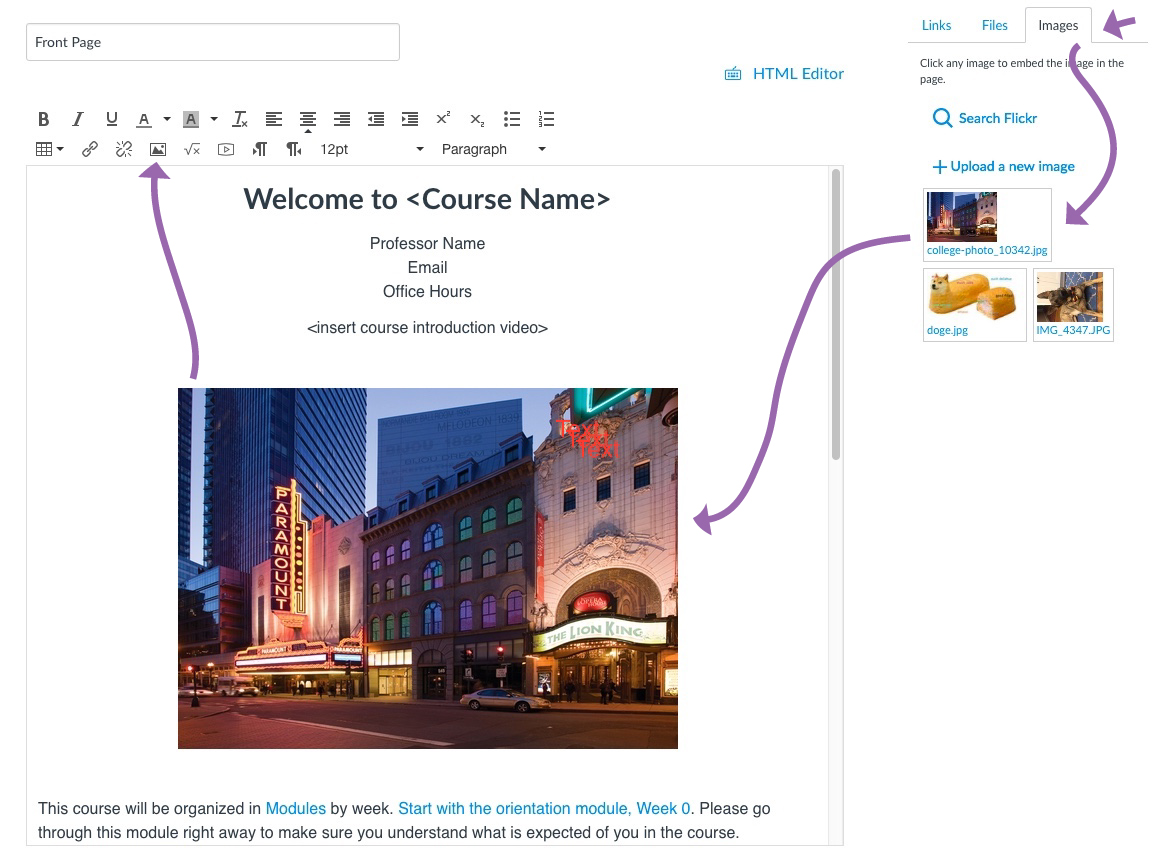Click the text color A icon
Image resolution: width=1156 pixels, height=858 pixels.
pyautogui.click(x=144, y=119)
